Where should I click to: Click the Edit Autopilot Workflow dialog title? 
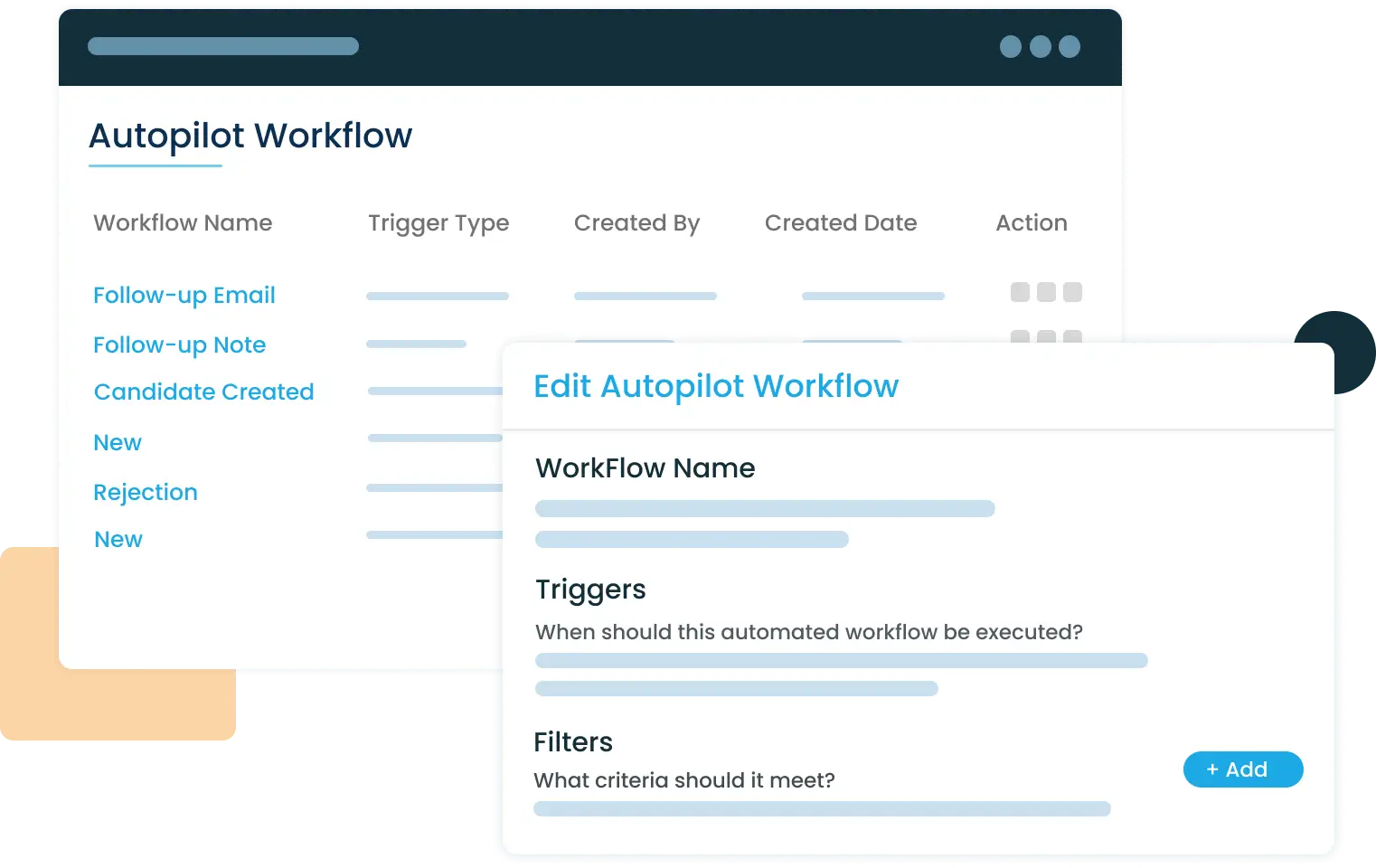(x=716, y=386)
